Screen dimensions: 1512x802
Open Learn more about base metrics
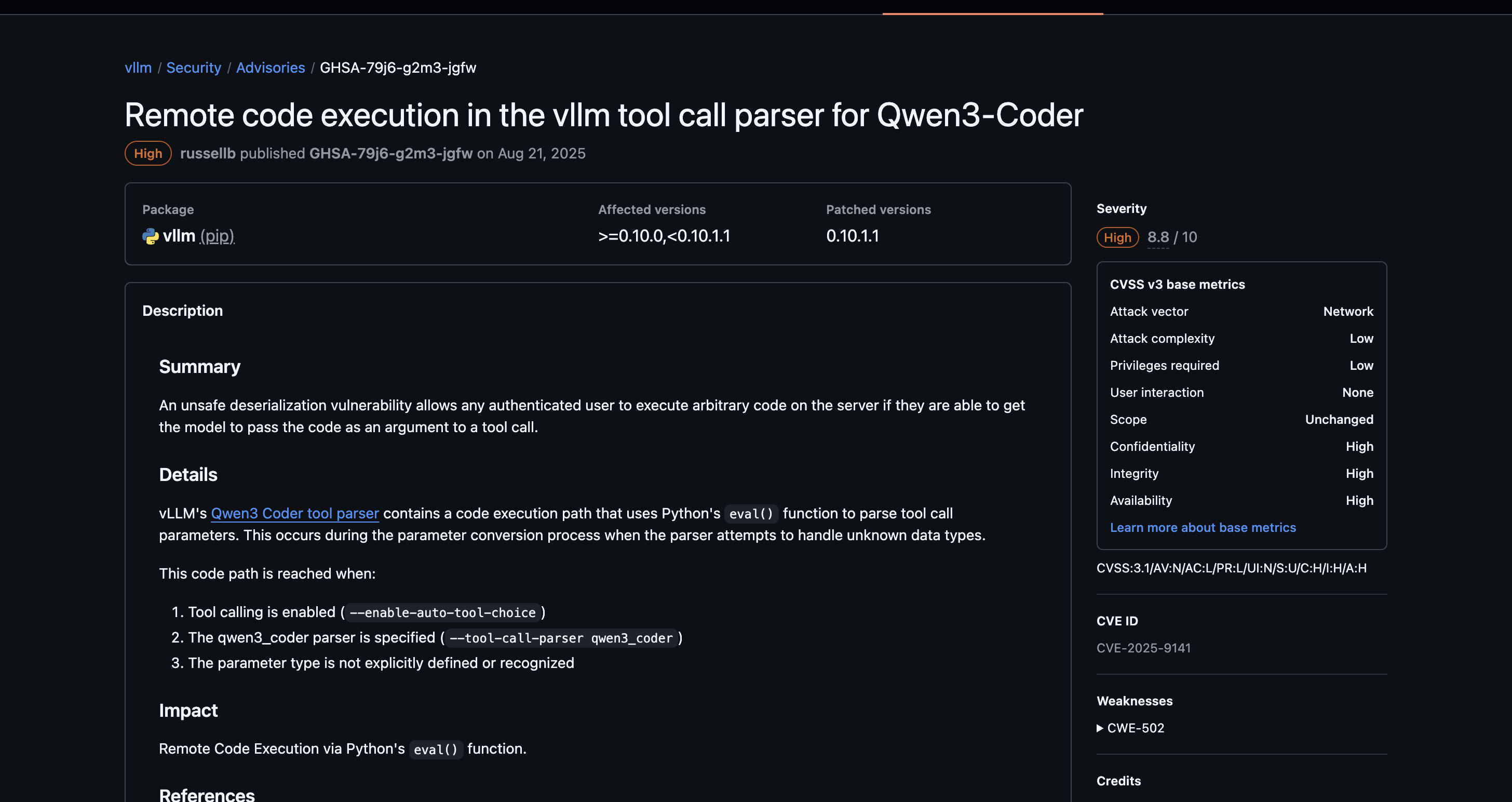pyautogui.click(x=1203, y=527)
